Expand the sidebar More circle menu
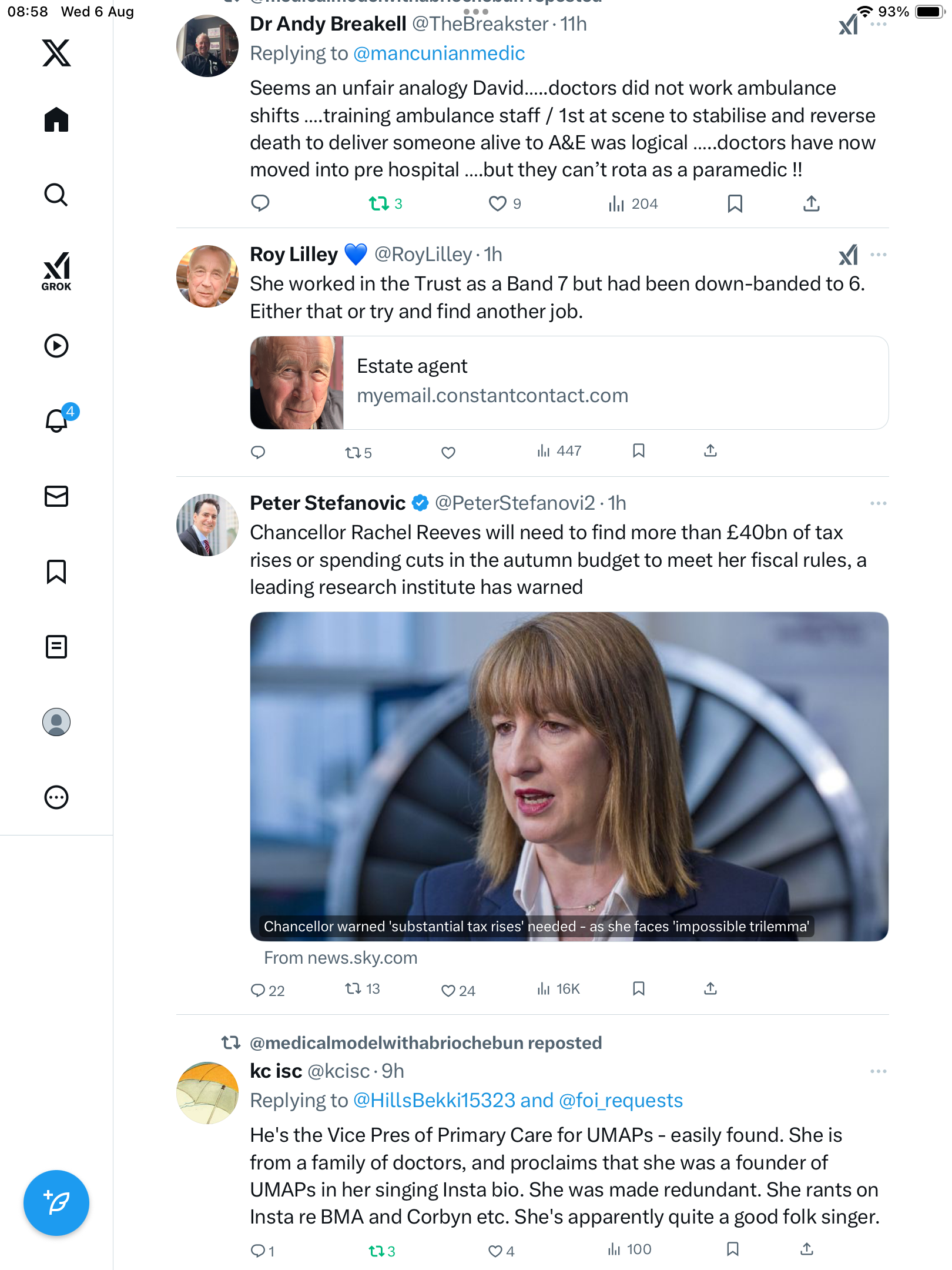952x1270 pixels. [56, 797]
